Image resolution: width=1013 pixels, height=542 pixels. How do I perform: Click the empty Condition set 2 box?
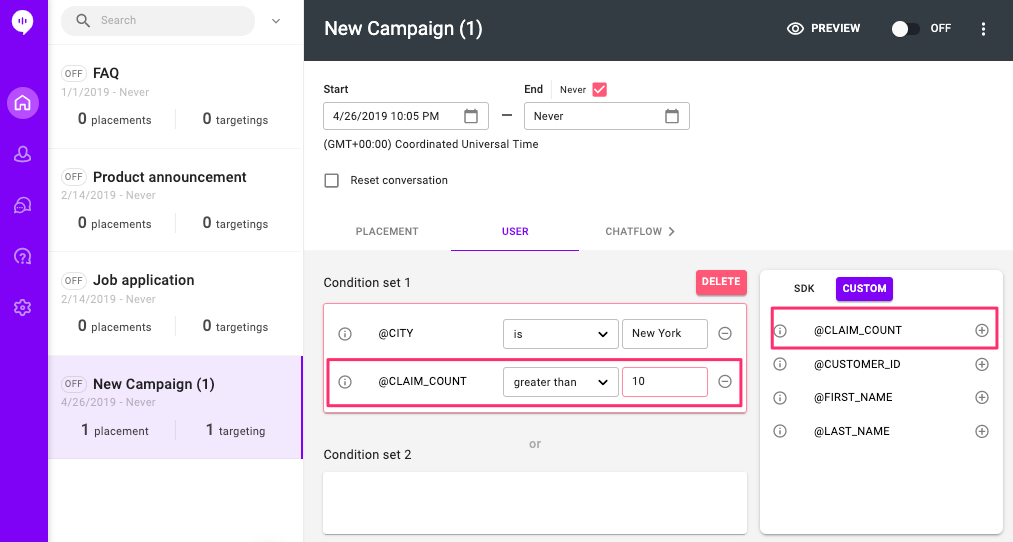coord(535,503)
